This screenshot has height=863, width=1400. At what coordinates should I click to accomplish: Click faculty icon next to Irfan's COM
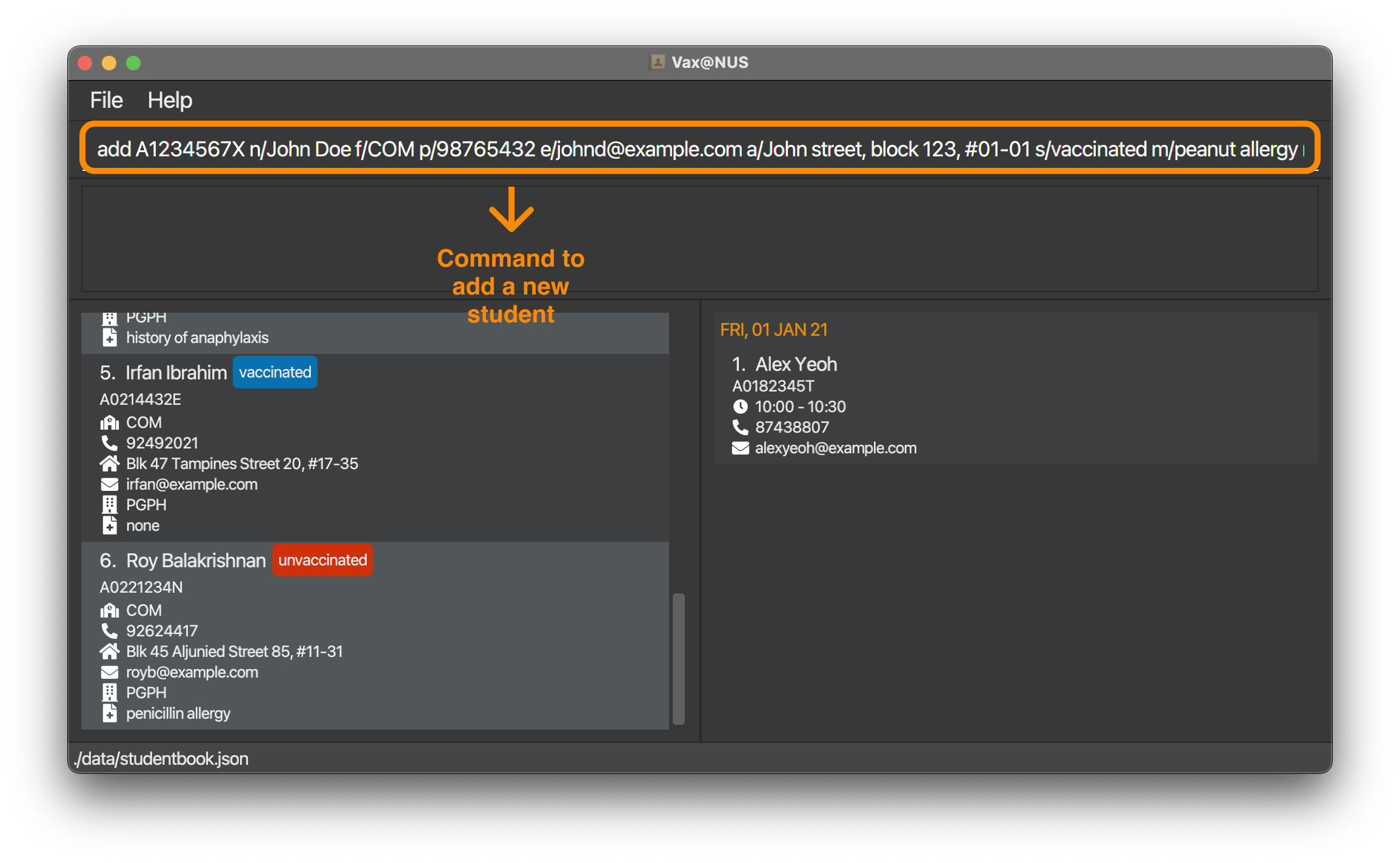tap(109, 422)
